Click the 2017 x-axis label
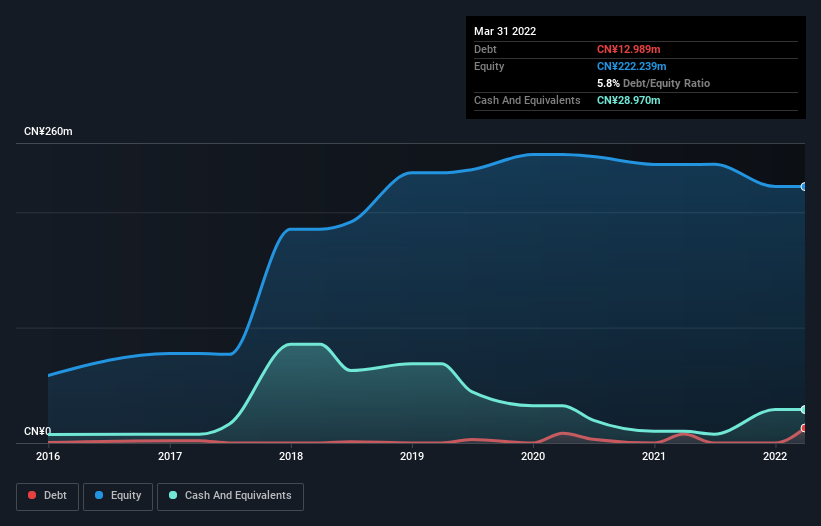The width and height of the screenshot is (821, 526). [170, 456]
